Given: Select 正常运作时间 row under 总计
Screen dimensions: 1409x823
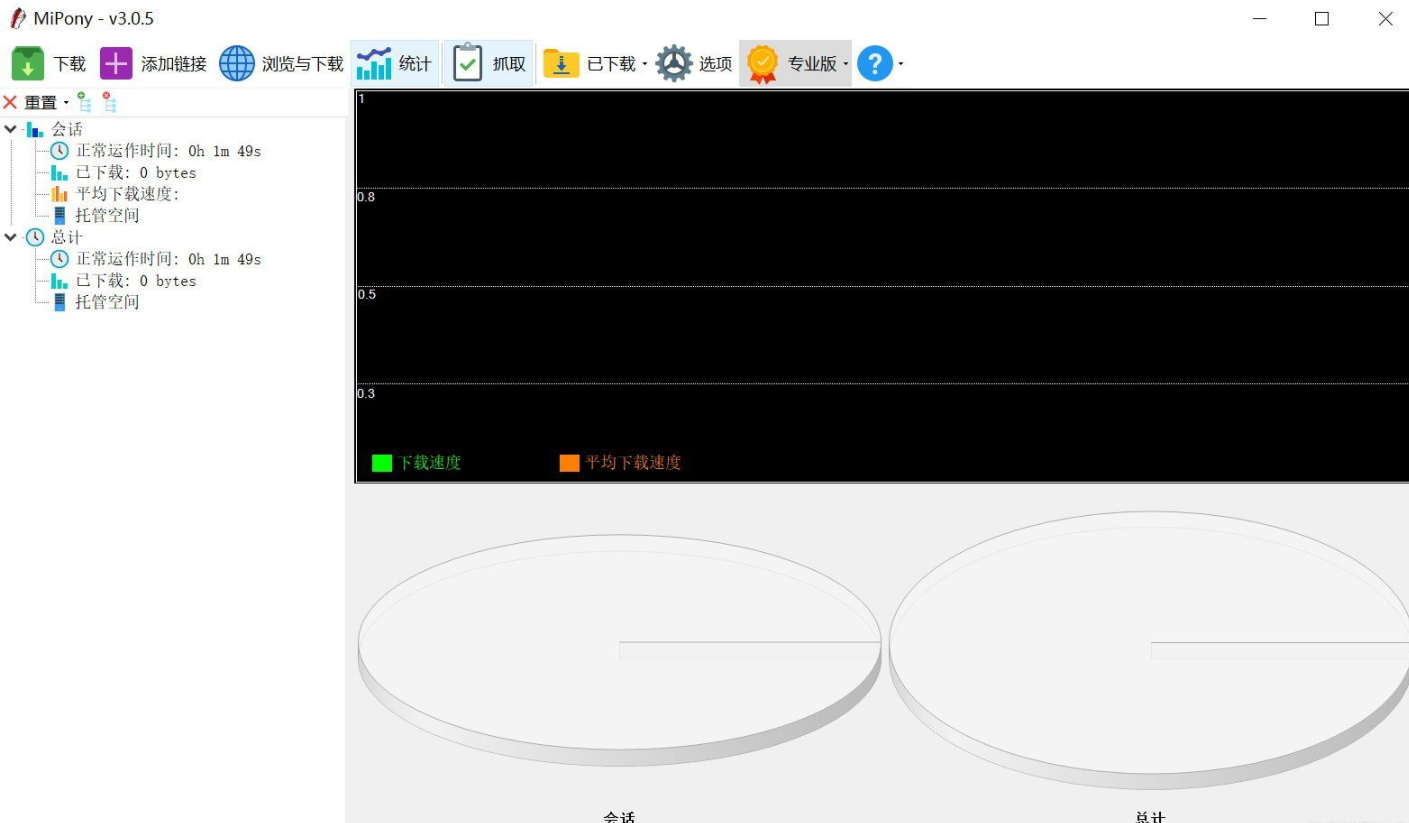Looking at the screenshot, I should click(x=156, y=259).
